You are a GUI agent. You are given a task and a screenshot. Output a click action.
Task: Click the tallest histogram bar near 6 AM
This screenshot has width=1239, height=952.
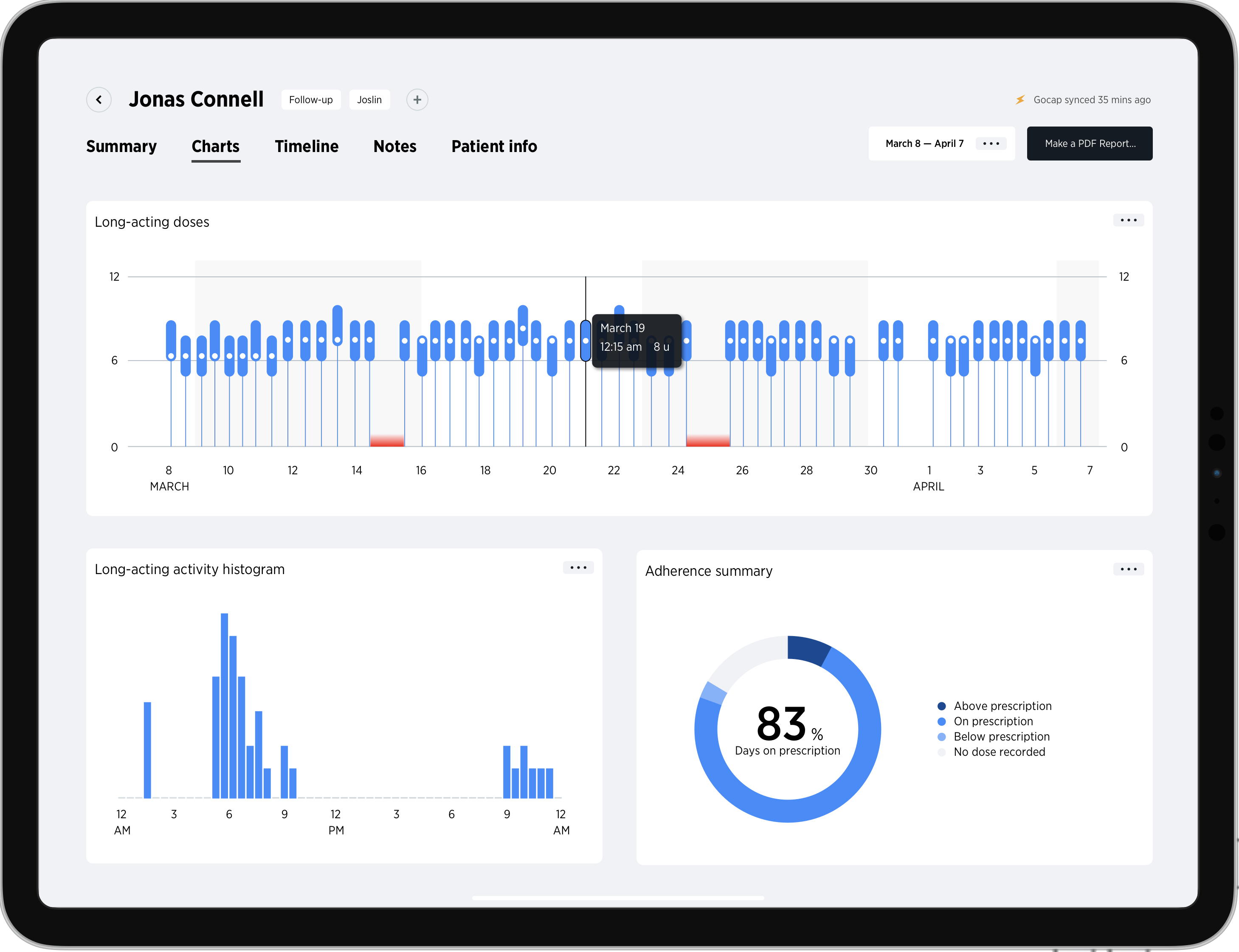tap(224, 705)
